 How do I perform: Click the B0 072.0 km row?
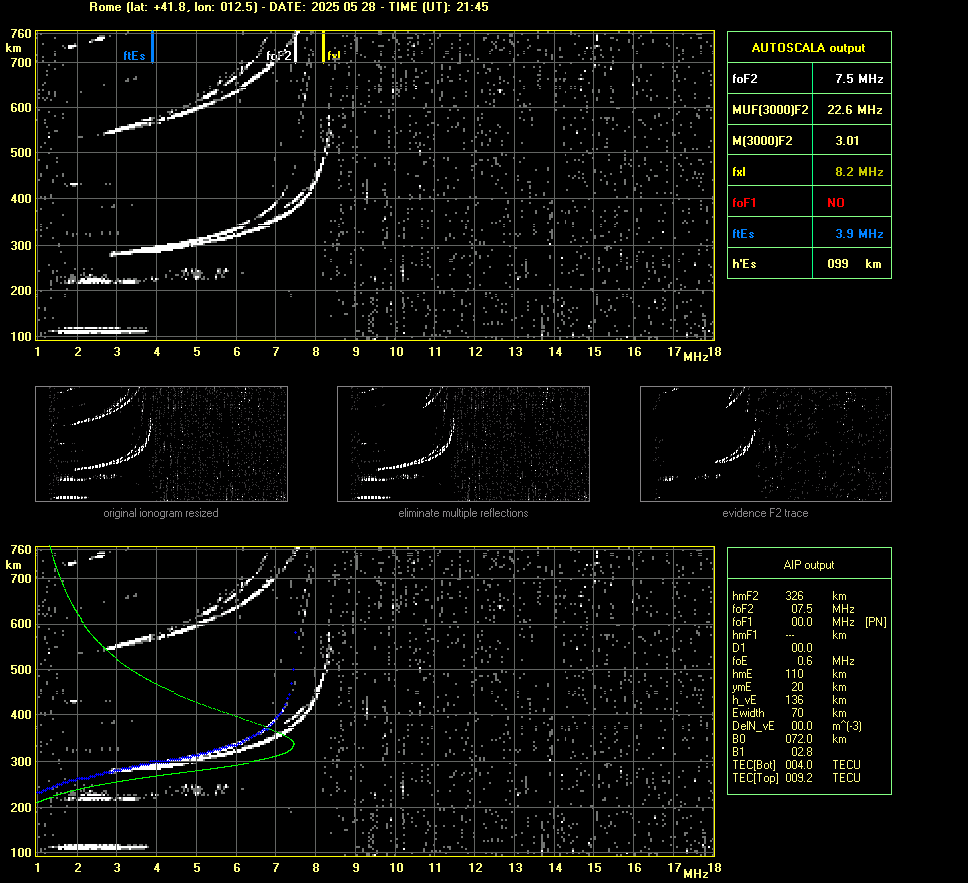pos(789,739)
